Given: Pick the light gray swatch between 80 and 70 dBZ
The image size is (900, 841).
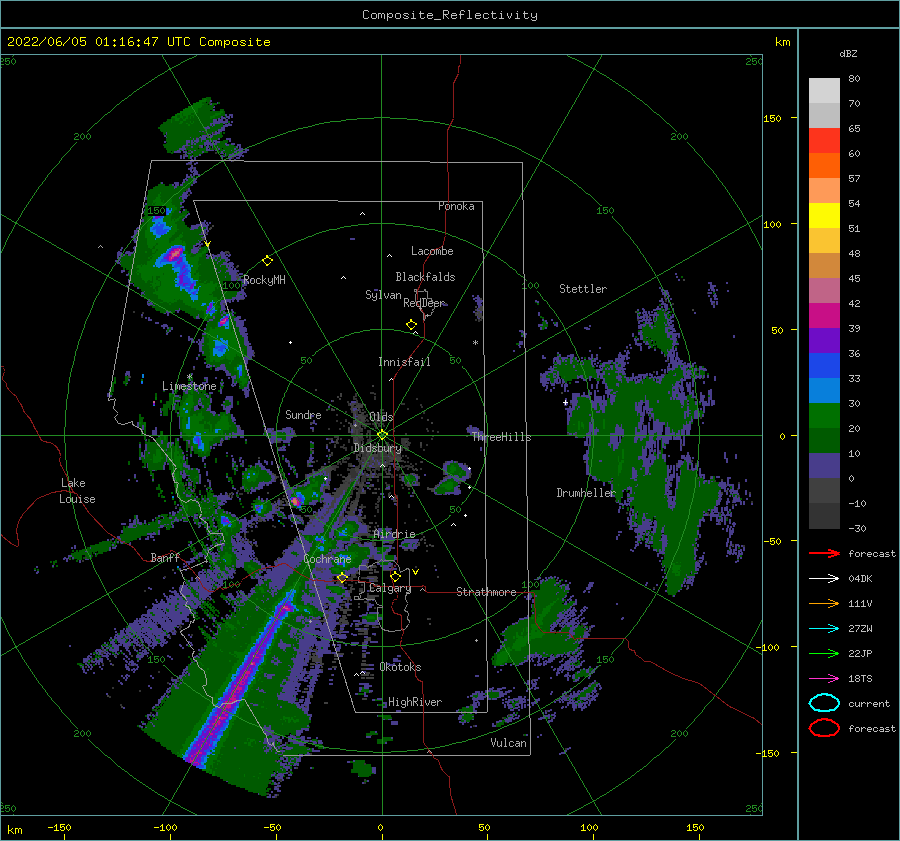Looking at the screenshot, I should [824, 91].
